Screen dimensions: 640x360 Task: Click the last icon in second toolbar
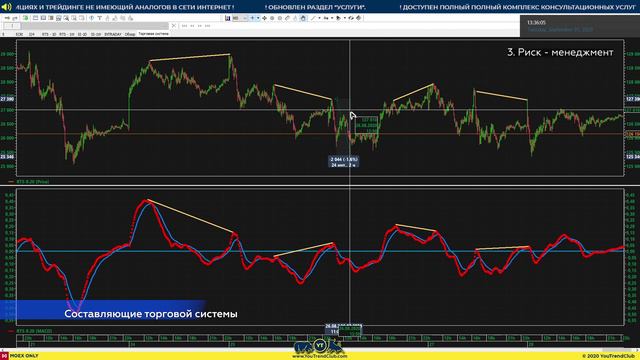point(359,18)
